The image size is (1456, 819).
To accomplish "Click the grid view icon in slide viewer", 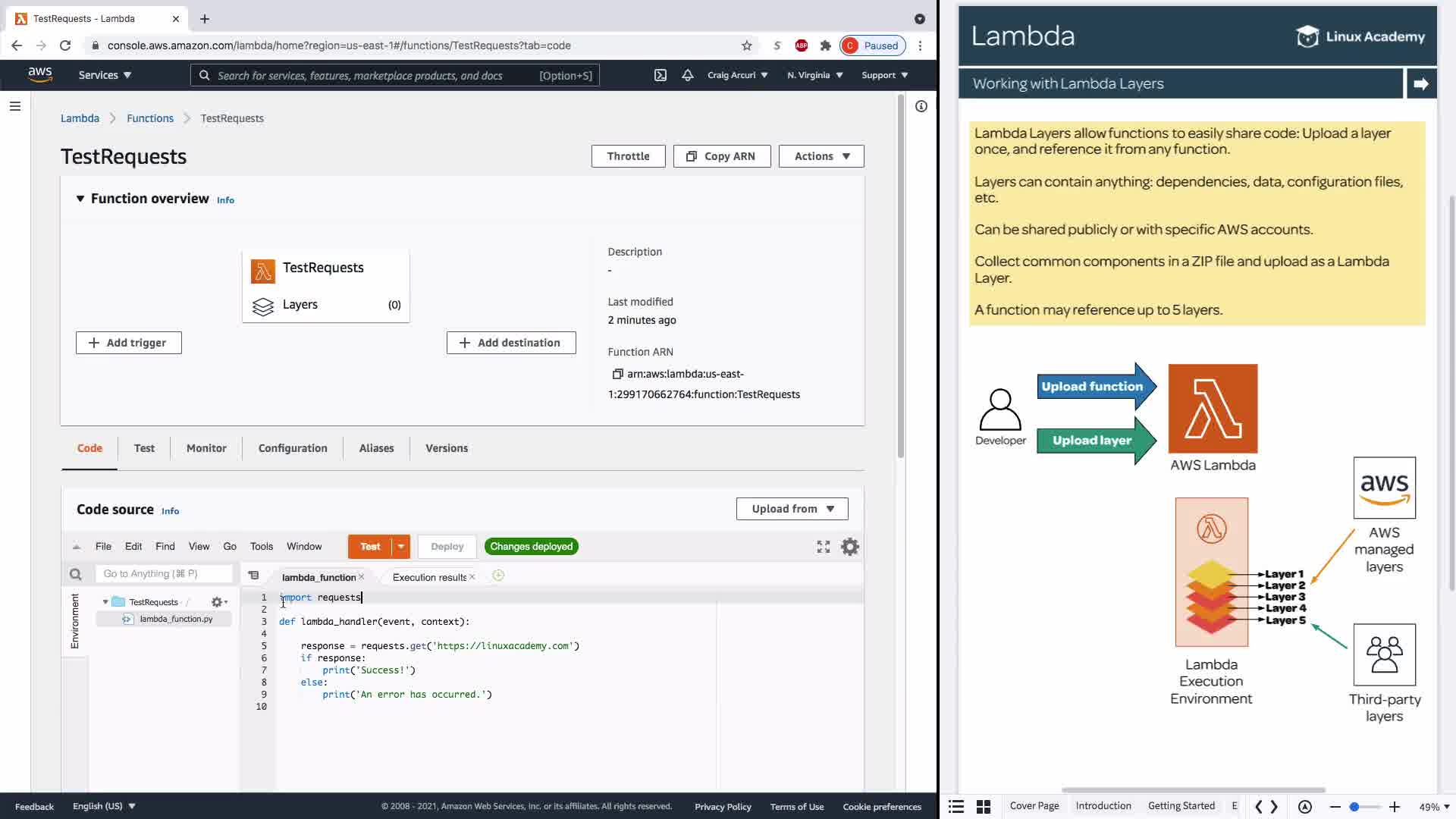I will pos(983,807).
